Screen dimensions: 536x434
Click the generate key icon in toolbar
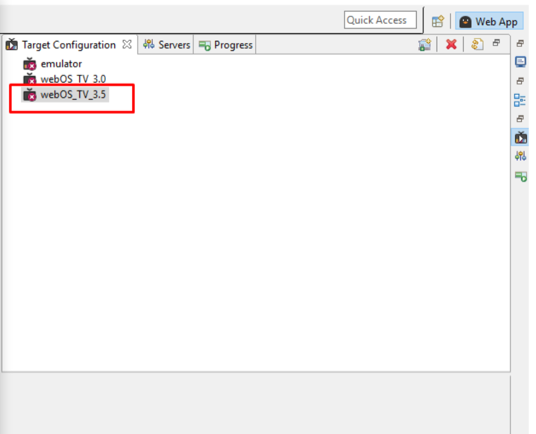(x=477, y=44)
